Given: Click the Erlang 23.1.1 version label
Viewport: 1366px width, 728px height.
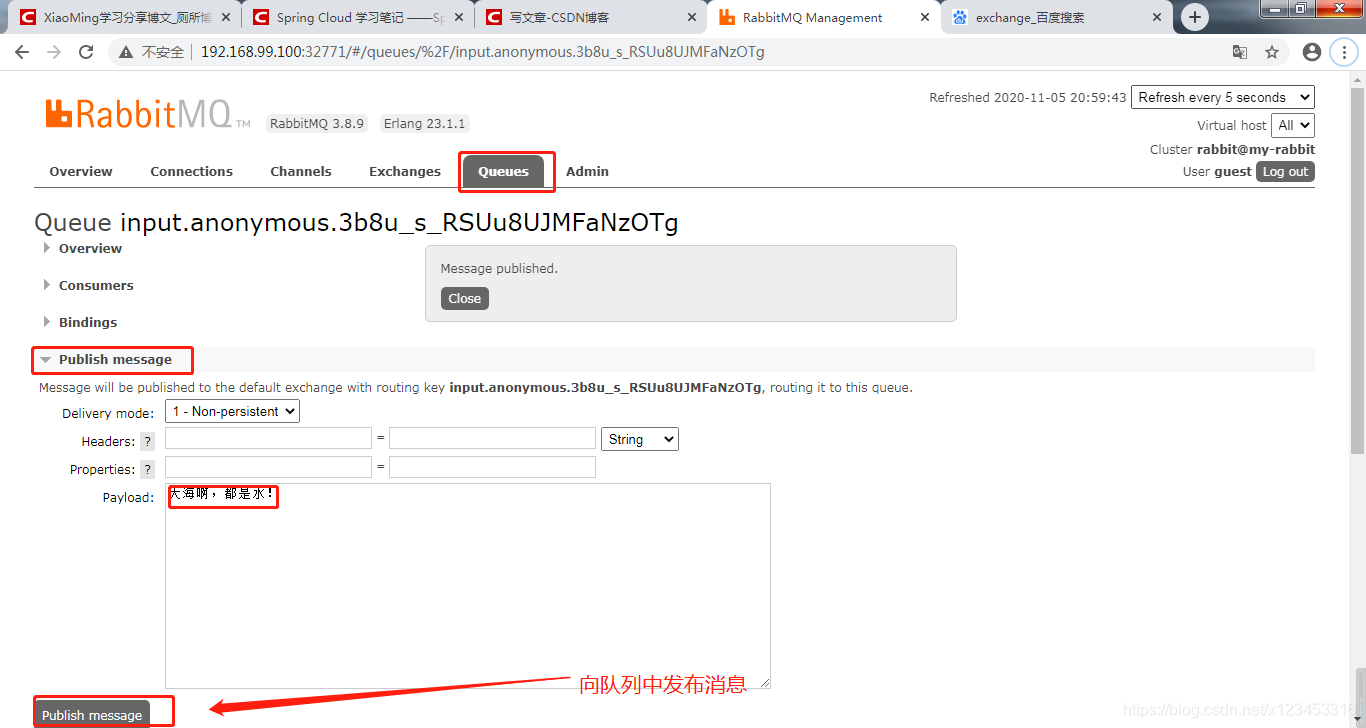Looking at the screenshot, I should coord(424,124).
